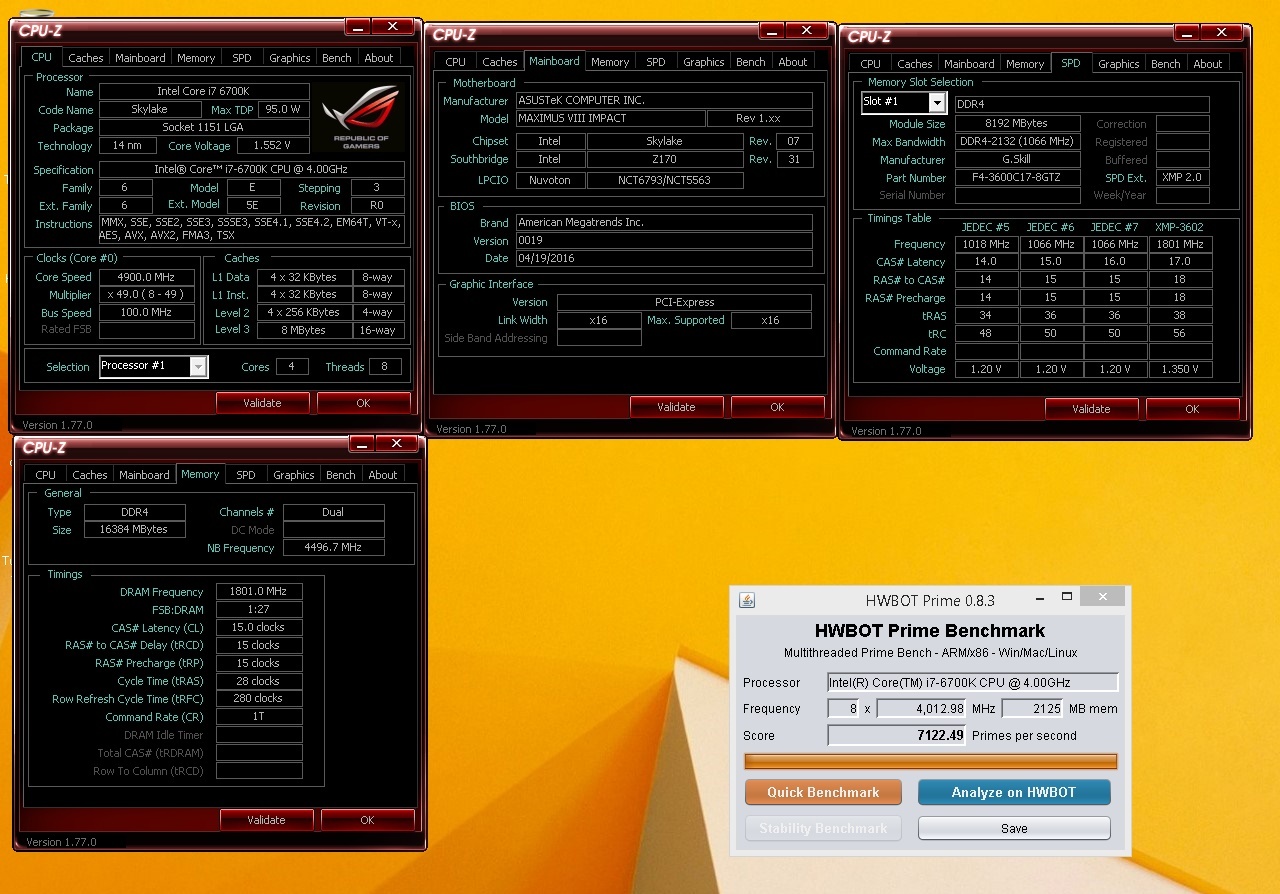Screen dimensions: 1280x894
Task: Start the Quick Benchmark in HWBOT Prime
Action: click(x=823, y=792)
